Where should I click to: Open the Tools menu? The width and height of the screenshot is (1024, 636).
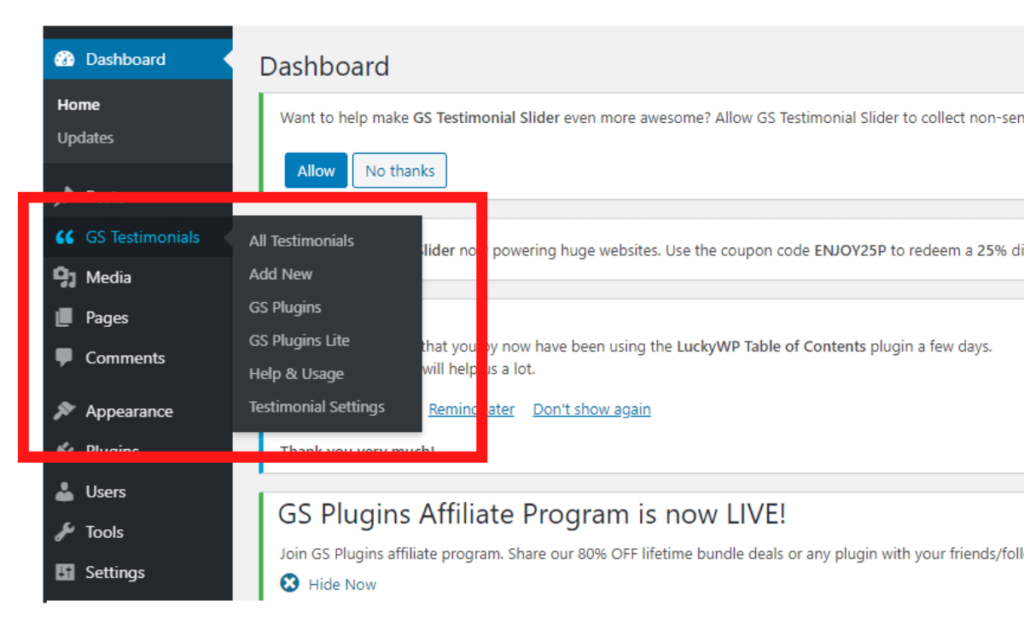(x=138, y=532)
